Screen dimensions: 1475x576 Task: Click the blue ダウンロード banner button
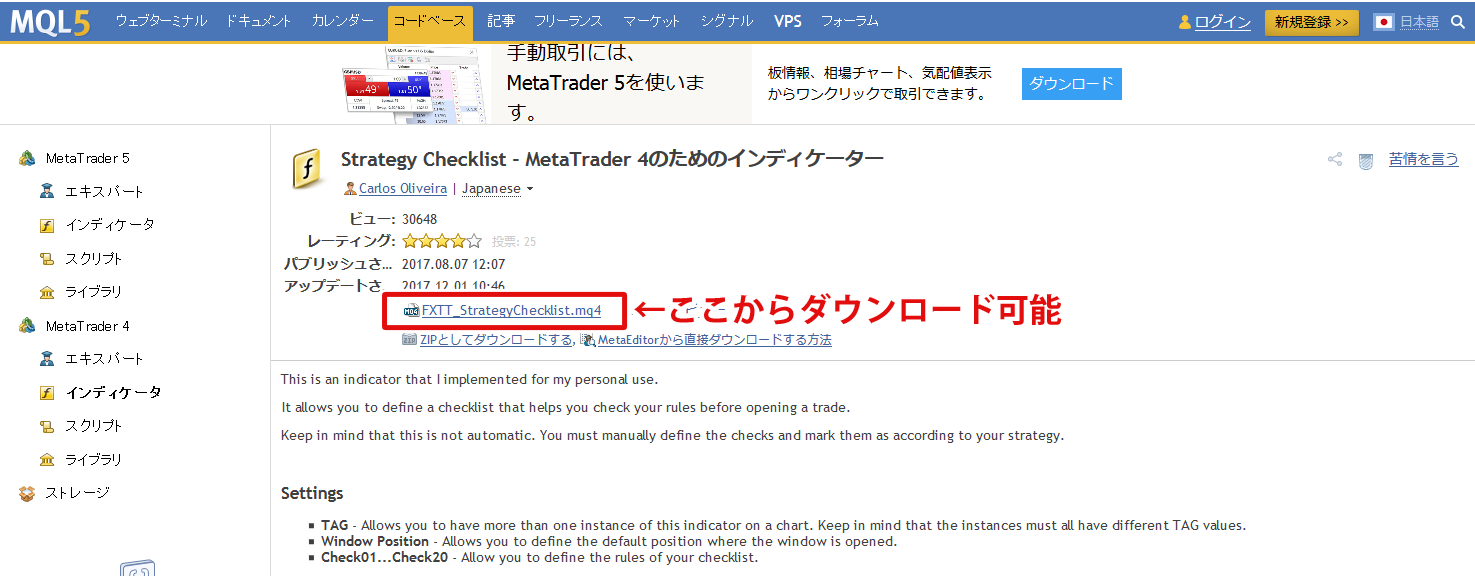(x=1071, y=84)
